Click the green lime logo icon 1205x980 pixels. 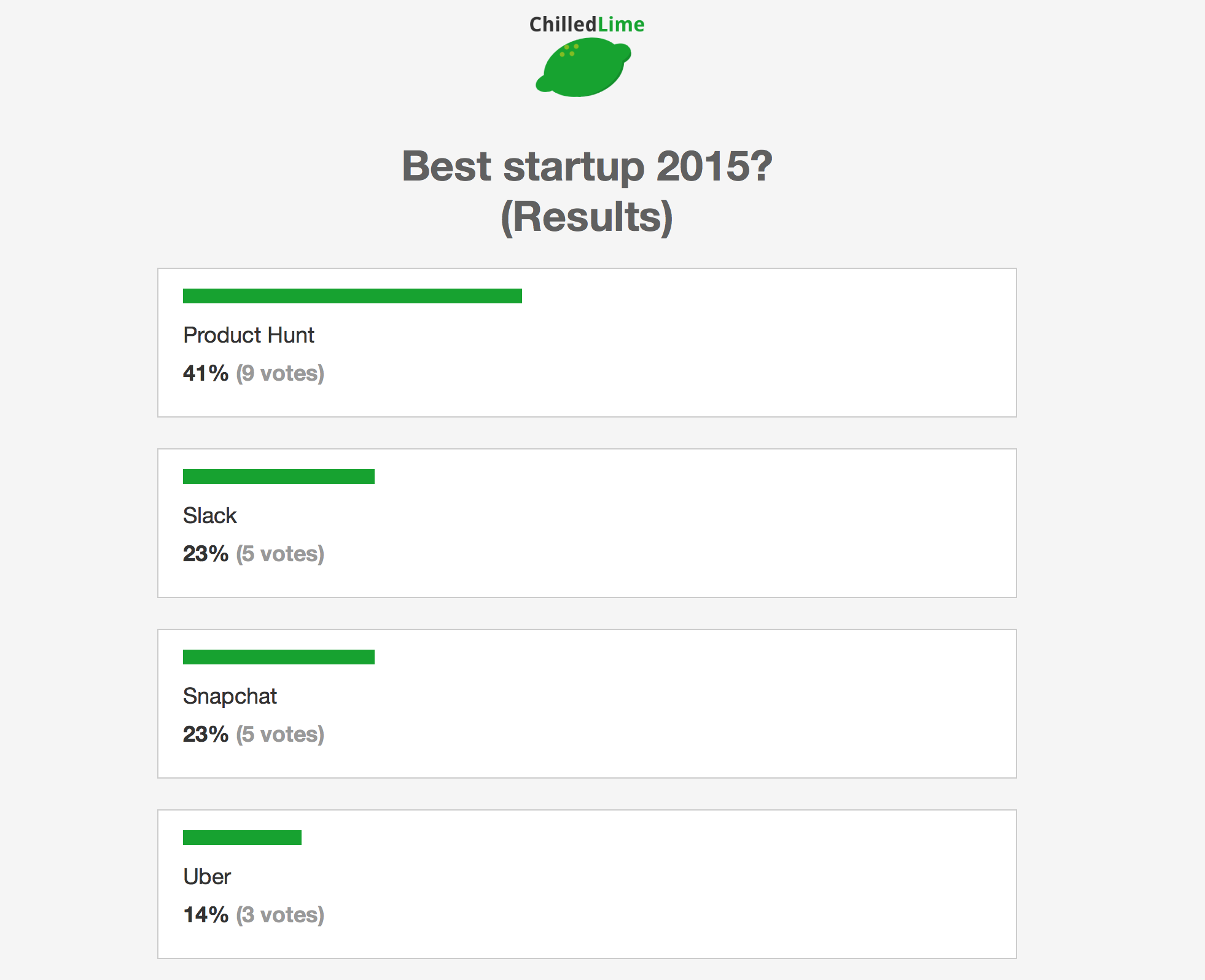point(583,68)
